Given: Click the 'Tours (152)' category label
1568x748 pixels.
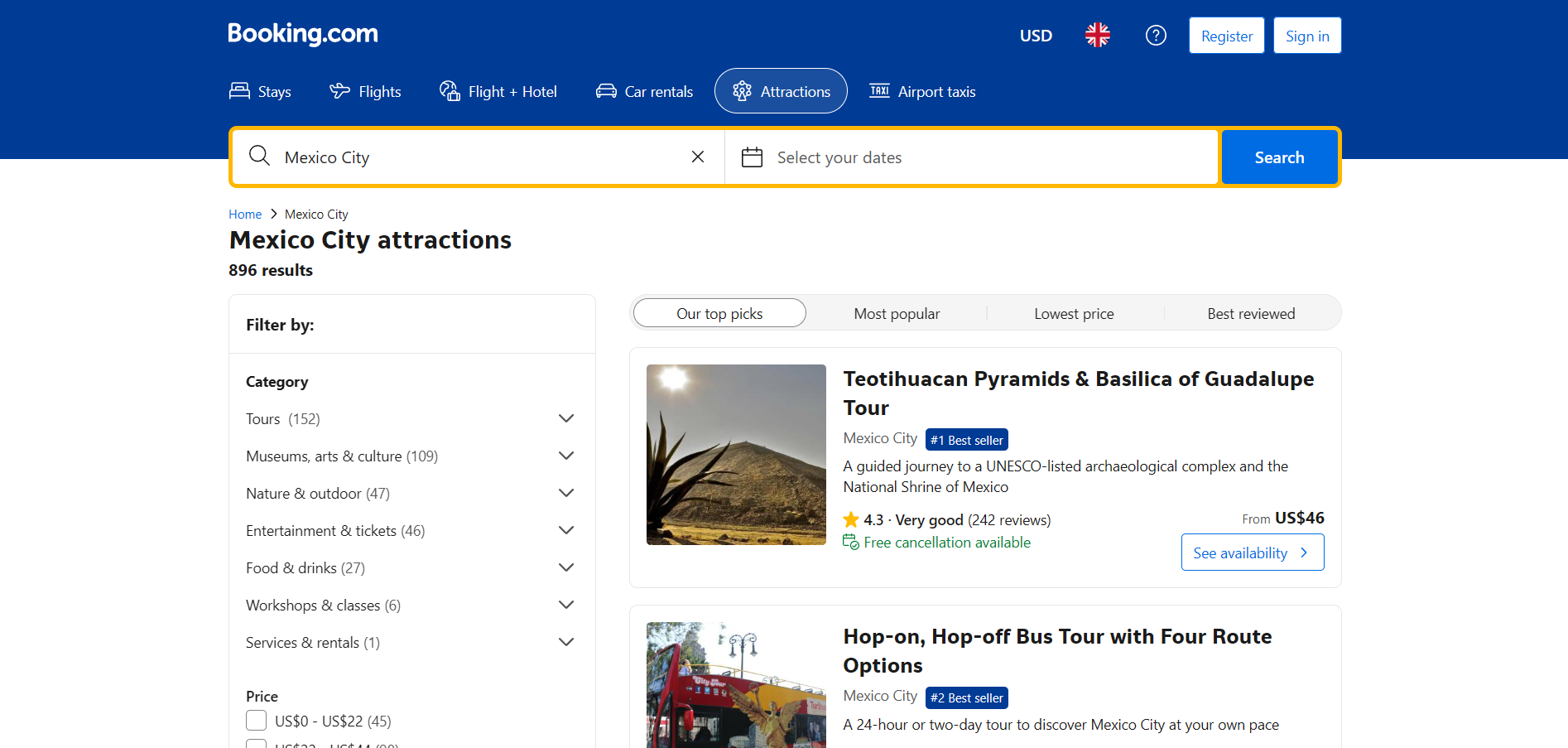Looking at the screenshot, I should click(283, 418).
